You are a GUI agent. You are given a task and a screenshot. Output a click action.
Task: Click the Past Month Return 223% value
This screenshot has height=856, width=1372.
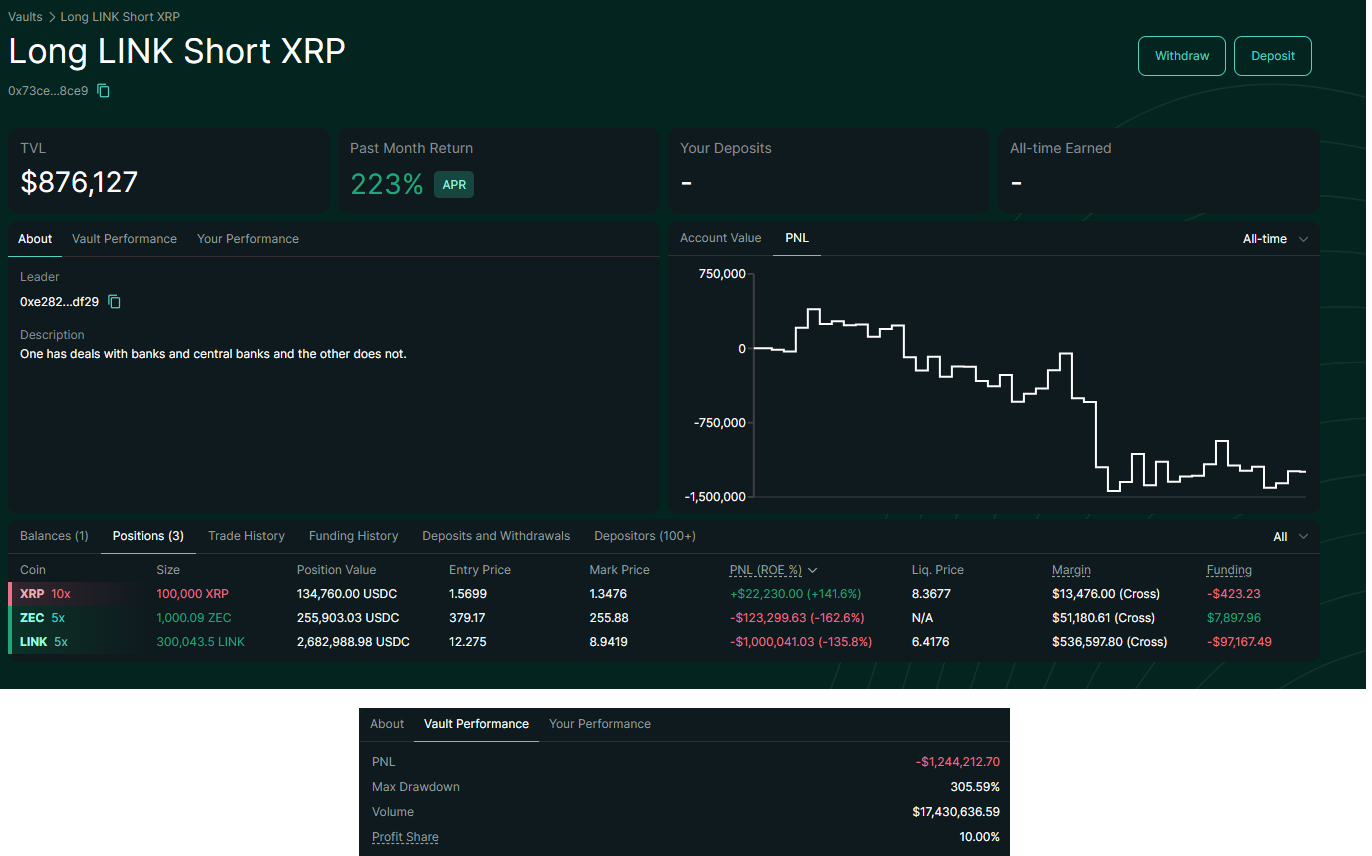coord(387,184)
